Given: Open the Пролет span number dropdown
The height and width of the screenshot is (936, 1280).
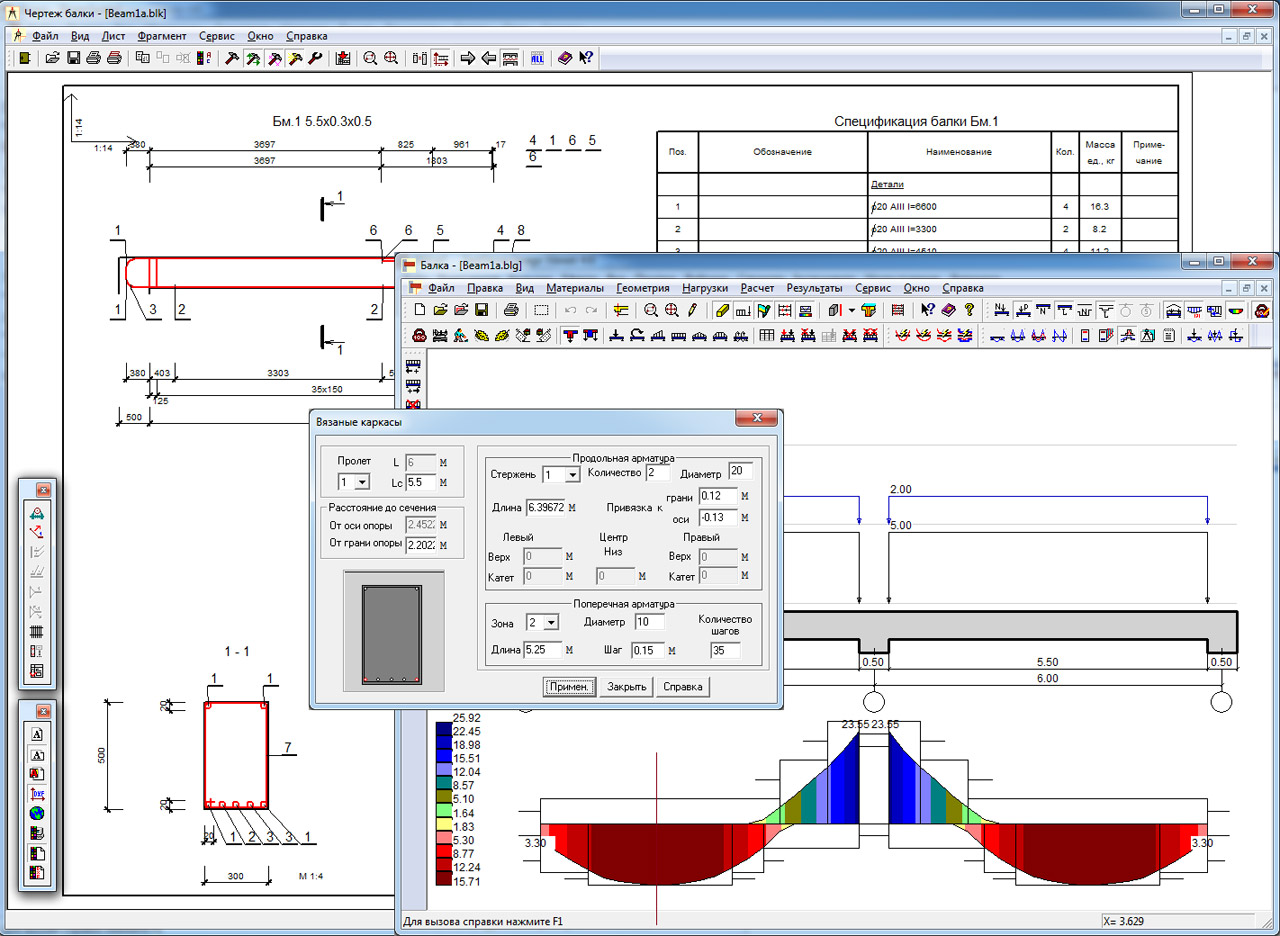Looking at the screenshot, I should [362, 483].
